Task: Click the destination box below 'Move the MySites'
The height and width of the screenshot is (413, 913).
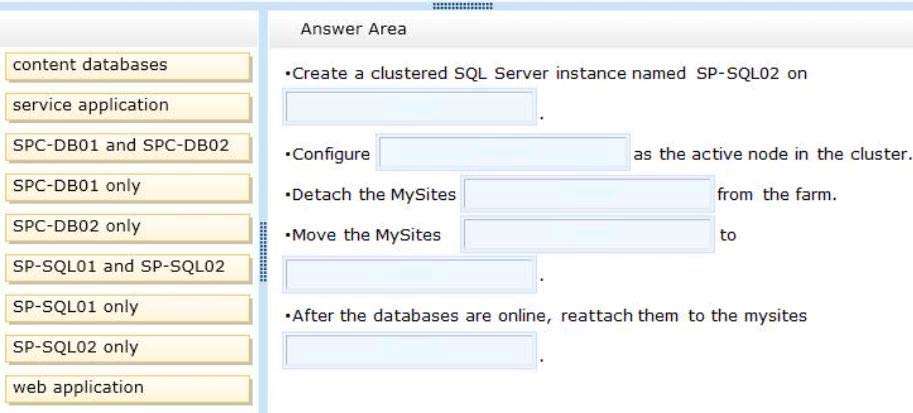Action: click(x=410, y=275)
